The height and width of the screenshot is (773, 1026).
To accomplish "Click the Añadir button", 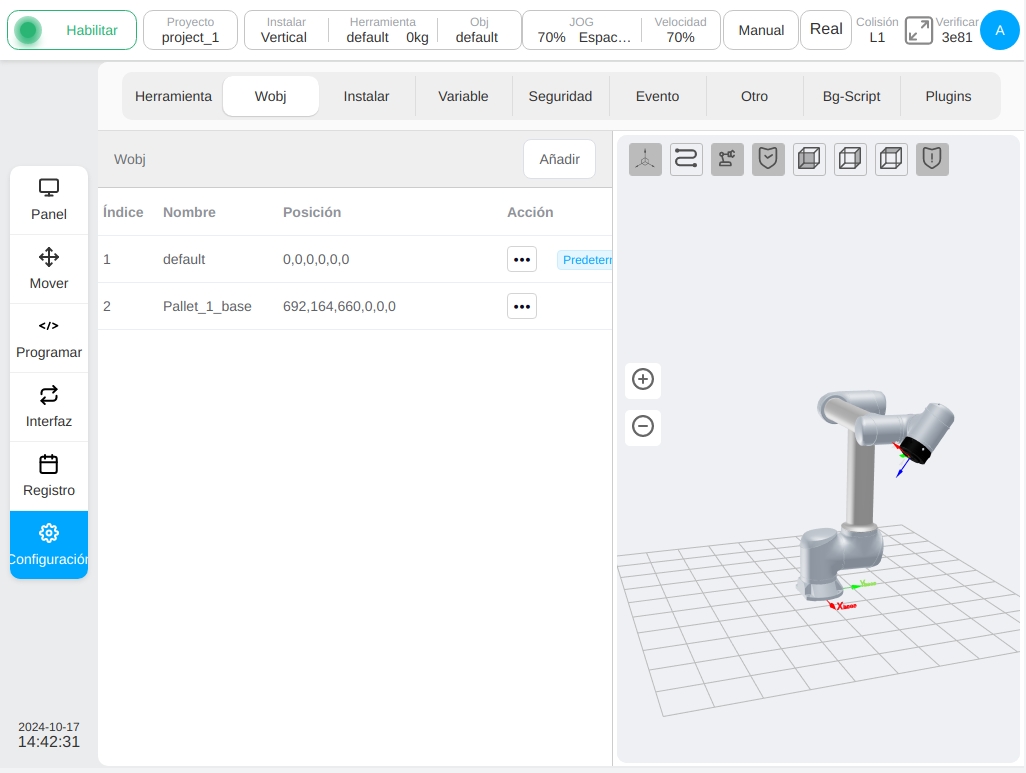I will (559, 159).
